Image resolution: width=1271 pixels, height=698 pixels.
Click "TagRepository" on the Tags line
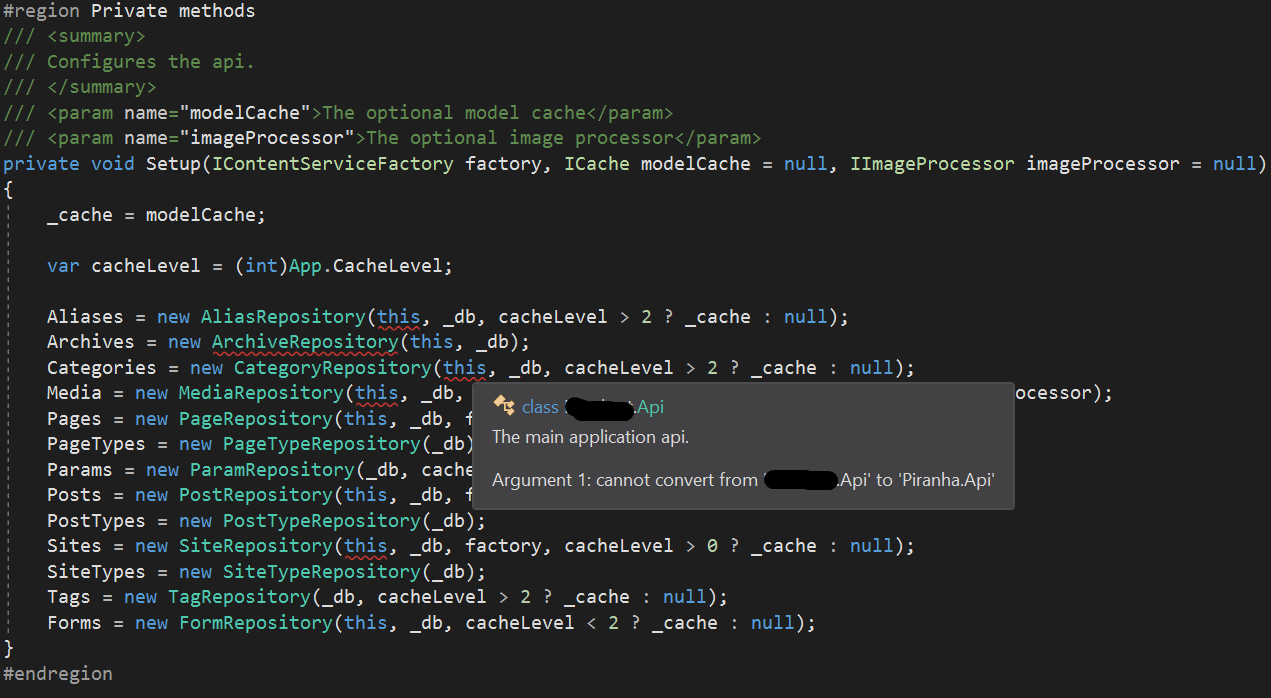click(x=238, y=596)
